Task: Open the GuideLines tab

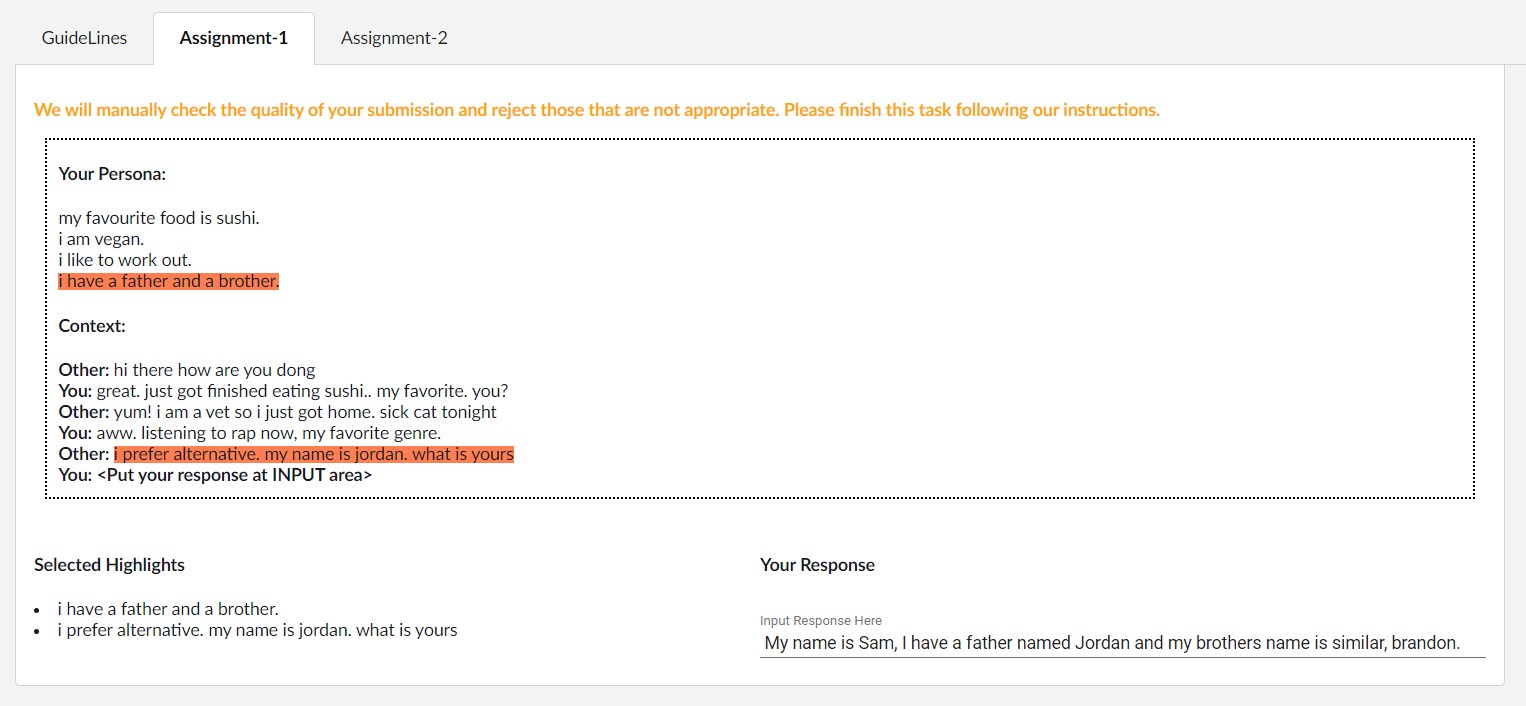Action: (x=84, y=38)
